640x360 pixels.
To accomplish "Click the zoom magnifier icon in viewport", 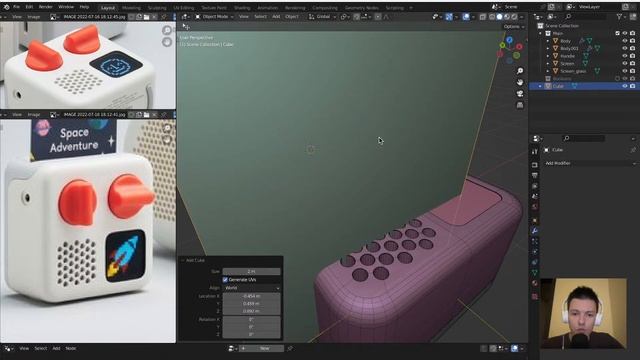I will pyautogui.click(x=520, y=71).
